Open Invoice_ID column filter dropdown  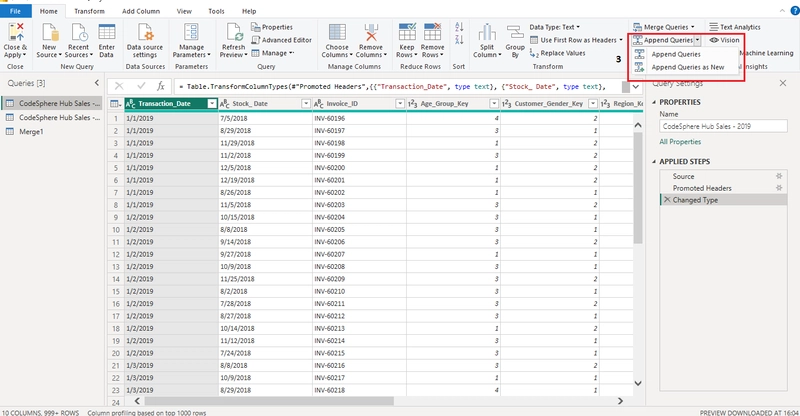(400, 104)
